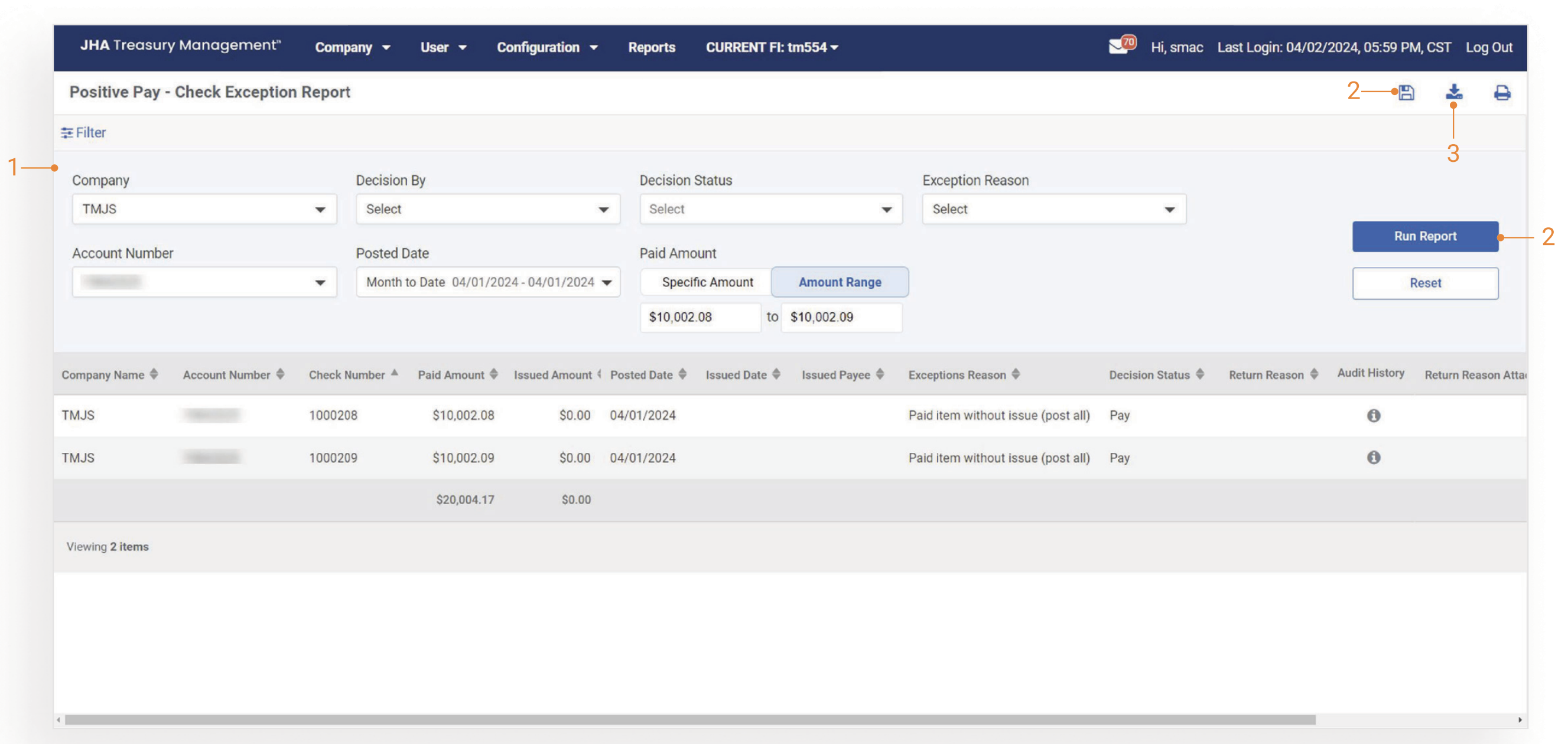
Task: Open the Exception Reason dropdown
Action: pyautogui.click(x=1053, y=209)
